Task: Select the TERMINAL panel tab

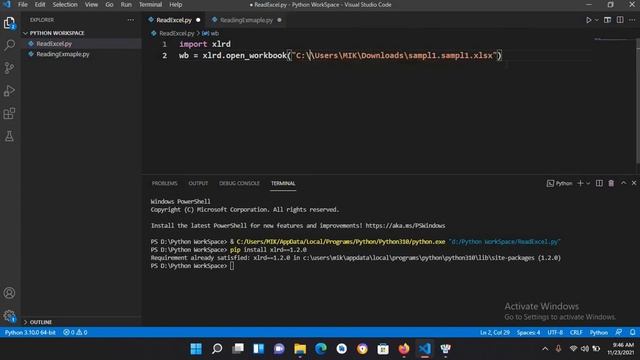Action: click(283, 184)
